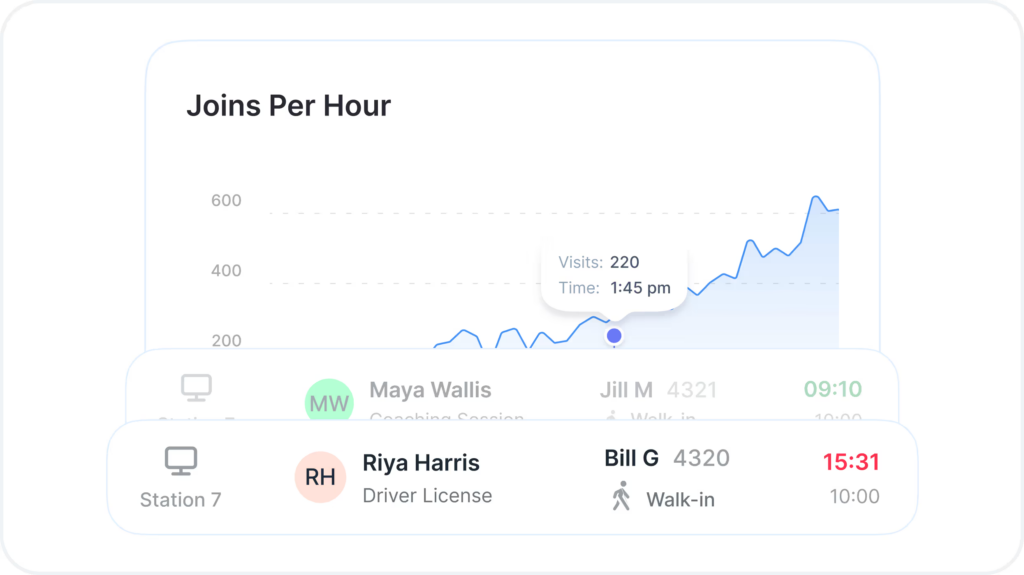Click the Station 7 label
Image resolution: width=1024 pixels, height=575 pixels.
coord(180,499)
